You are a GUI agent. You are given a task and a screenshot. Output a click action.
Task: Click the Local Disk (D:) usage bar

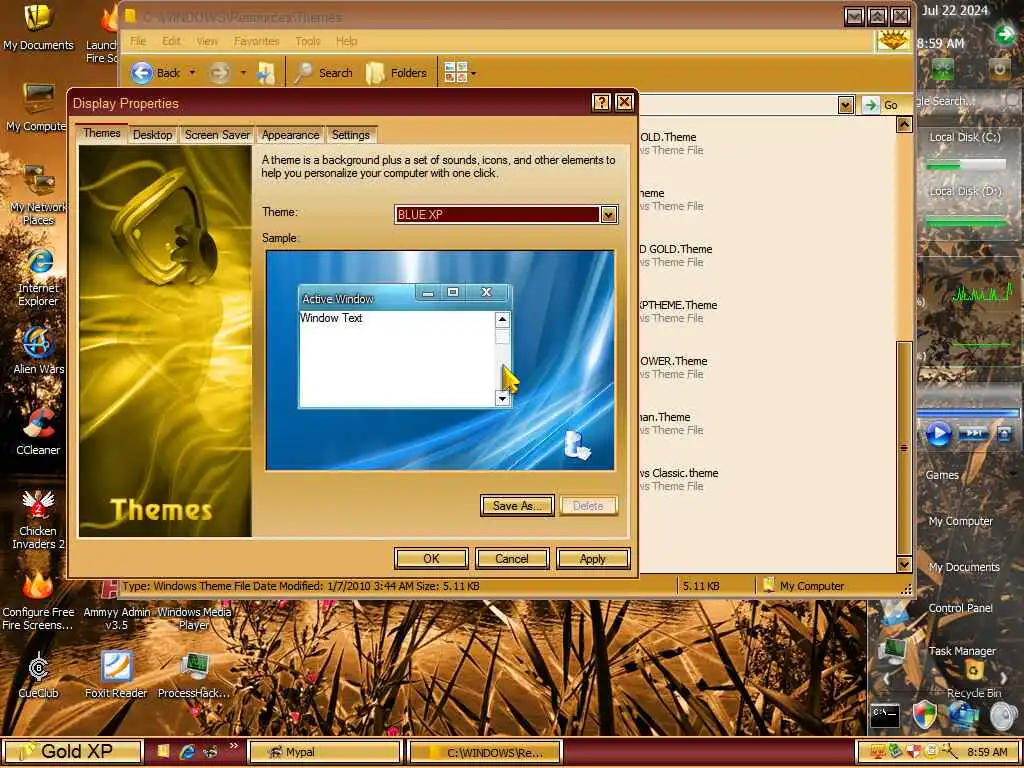tap(966, 220)
